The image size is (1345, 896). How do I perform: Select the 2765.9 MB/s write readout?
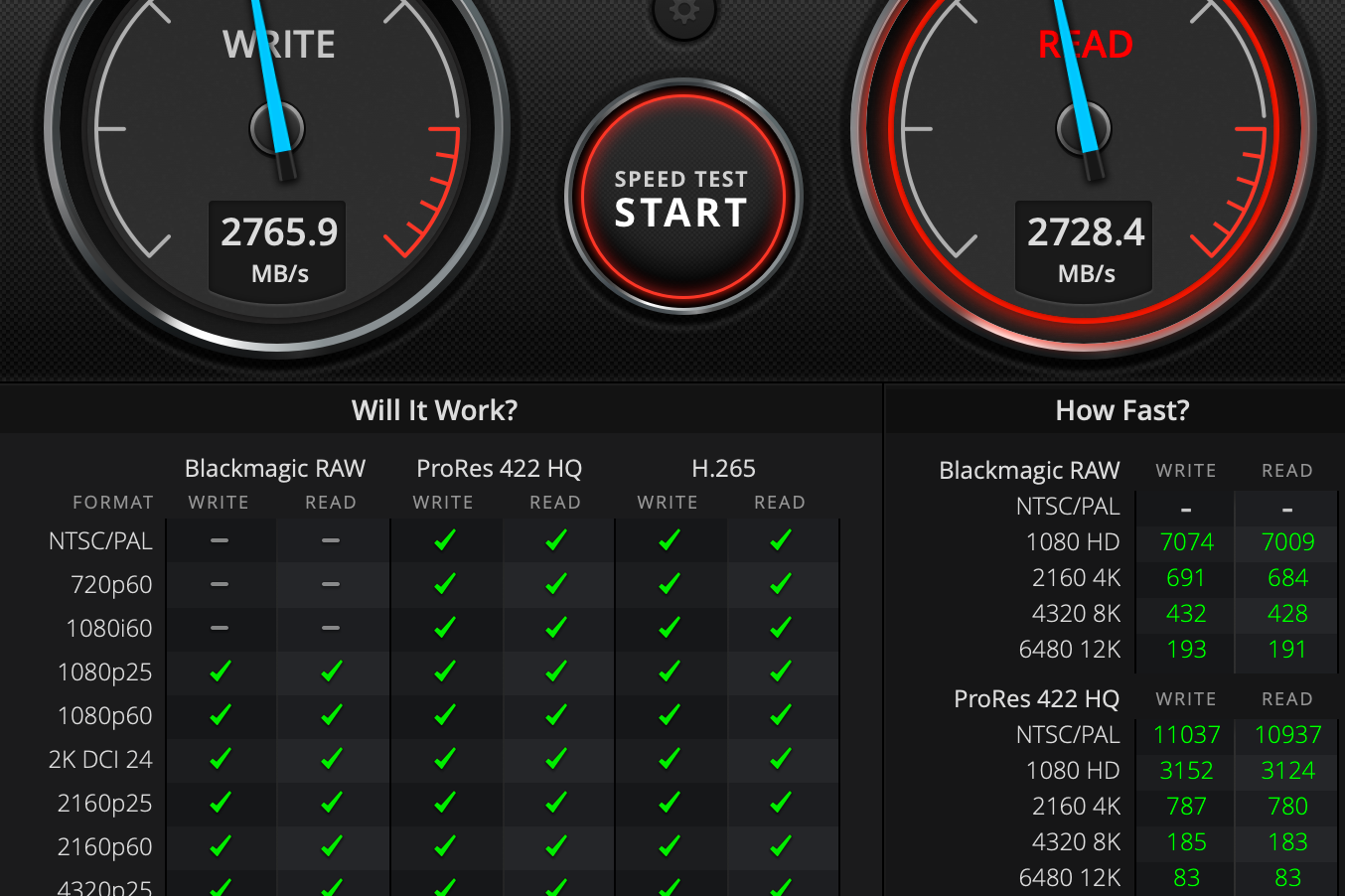tap(278, 249)
